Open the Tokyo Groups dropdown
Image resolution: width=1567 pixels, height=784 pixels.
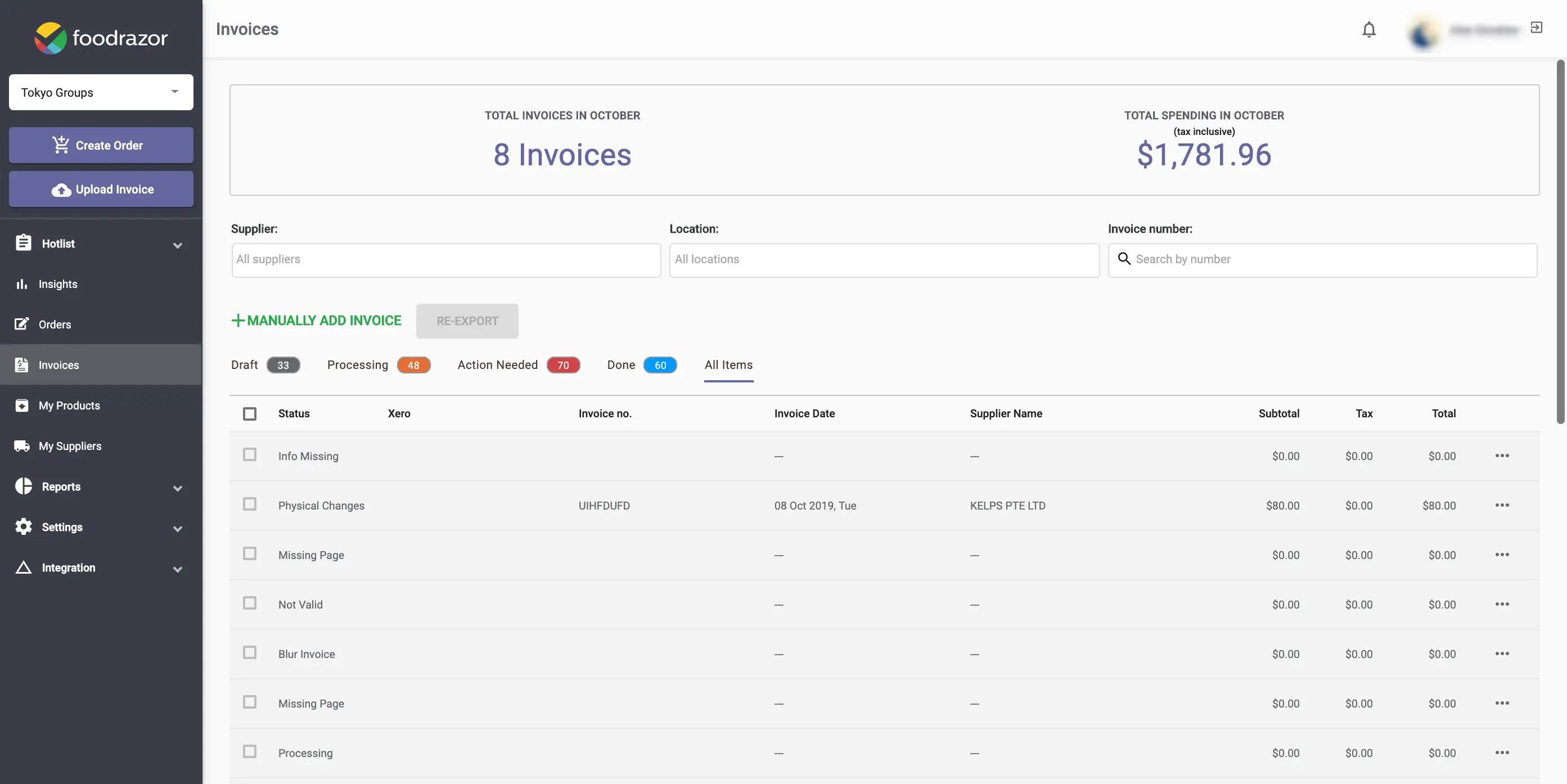(x=101, y=92)
